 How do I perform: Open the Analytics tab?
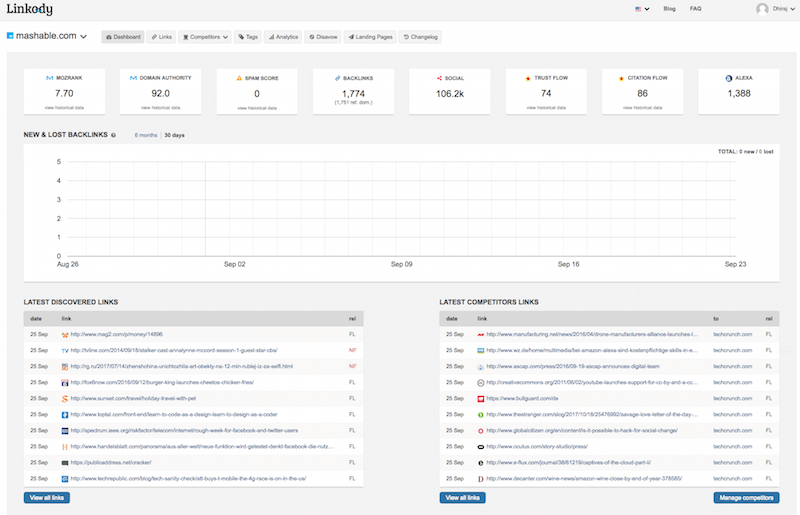click(x=283, y=37)
